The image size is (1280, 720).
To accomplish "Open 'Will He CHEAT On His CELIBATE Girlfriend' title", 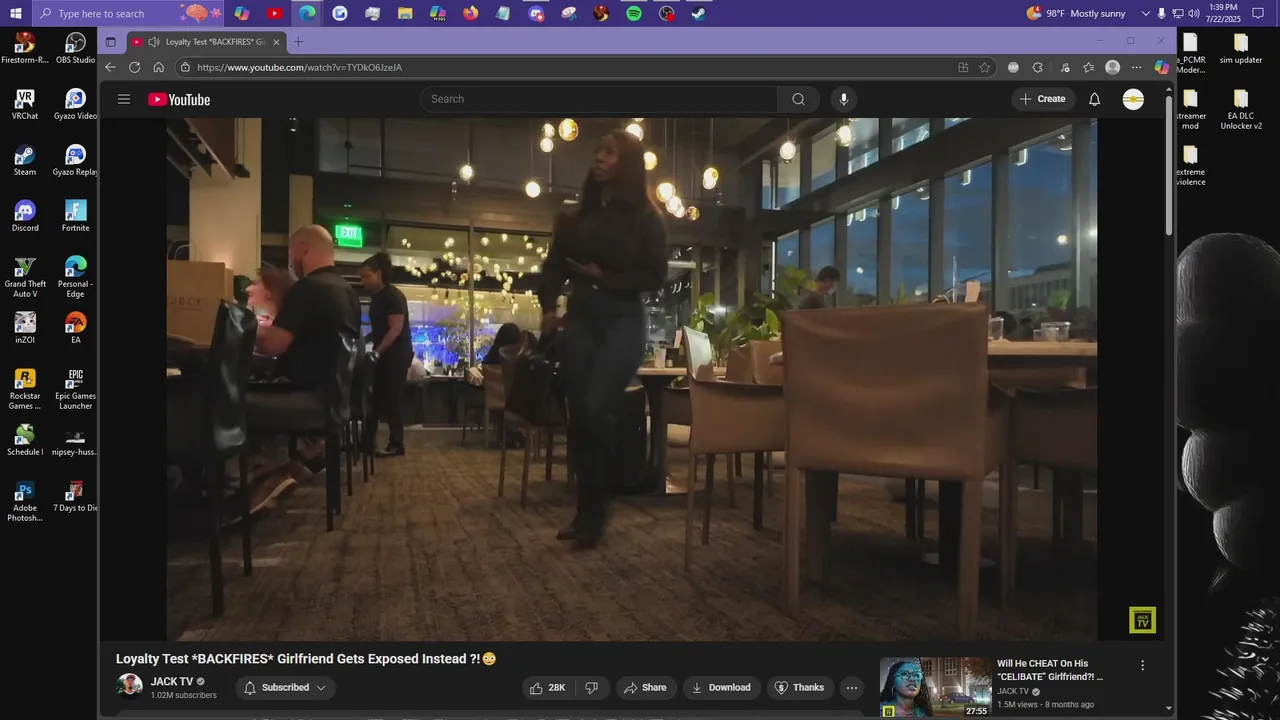I will pos(1050,670).
